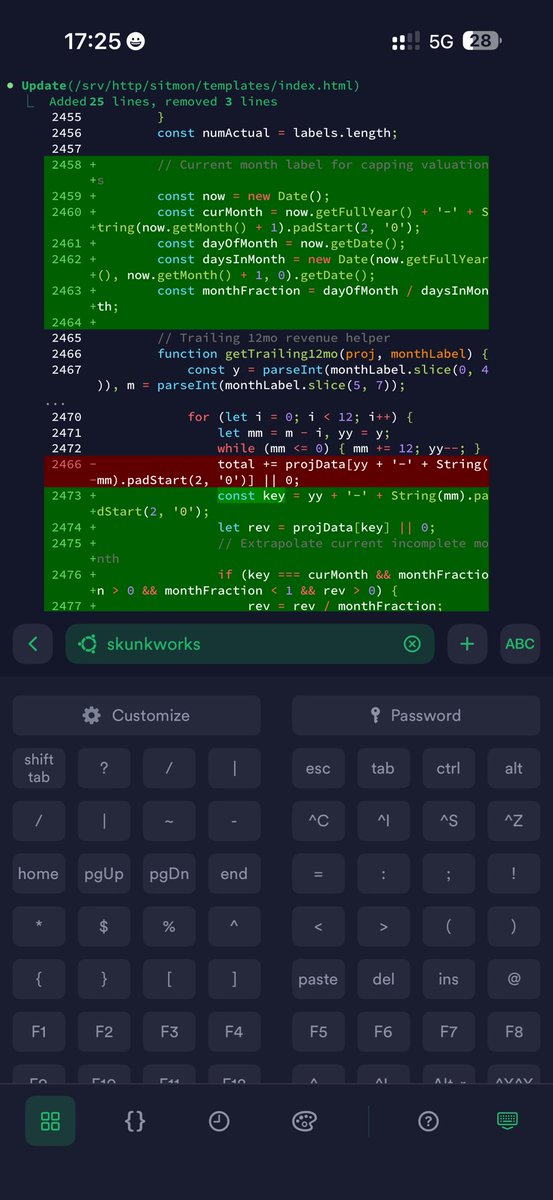Tap the $ dollar key
The image size is (553, 1200).
(x=104, y=927)
